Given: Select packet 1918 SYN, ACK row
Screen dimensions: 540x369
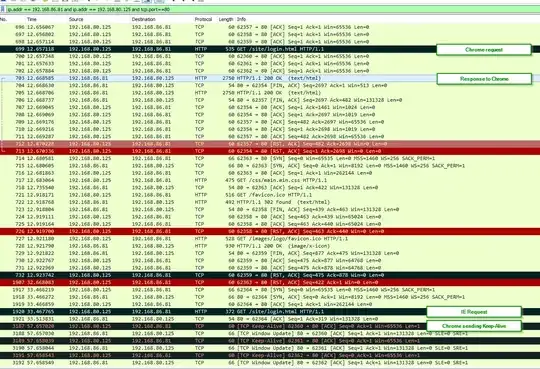Looking at the screenshot, I should (x=270, y=297).
